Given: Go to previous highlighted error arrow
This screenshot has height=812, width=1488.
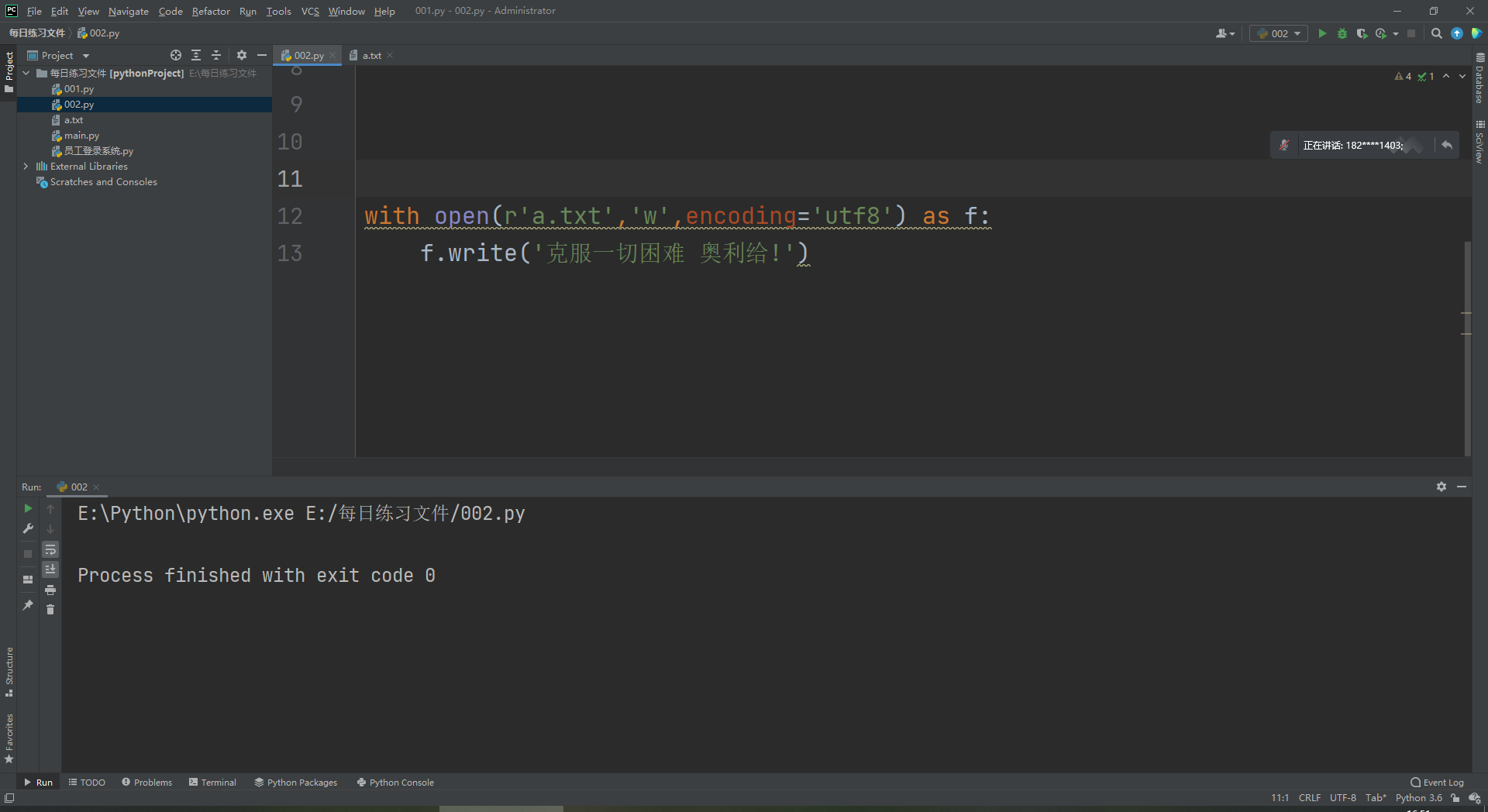Looking at the screenshot, I should [x=1446, y=76].
